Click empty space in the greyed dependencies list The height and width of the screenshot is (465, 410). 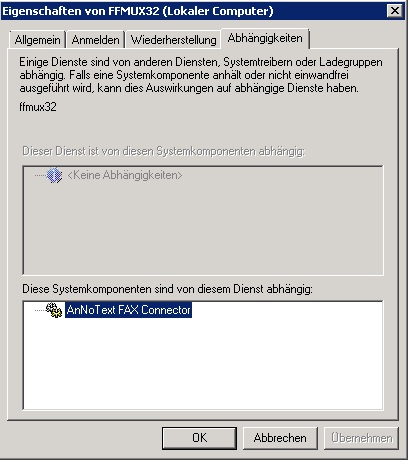coord(203,228)
